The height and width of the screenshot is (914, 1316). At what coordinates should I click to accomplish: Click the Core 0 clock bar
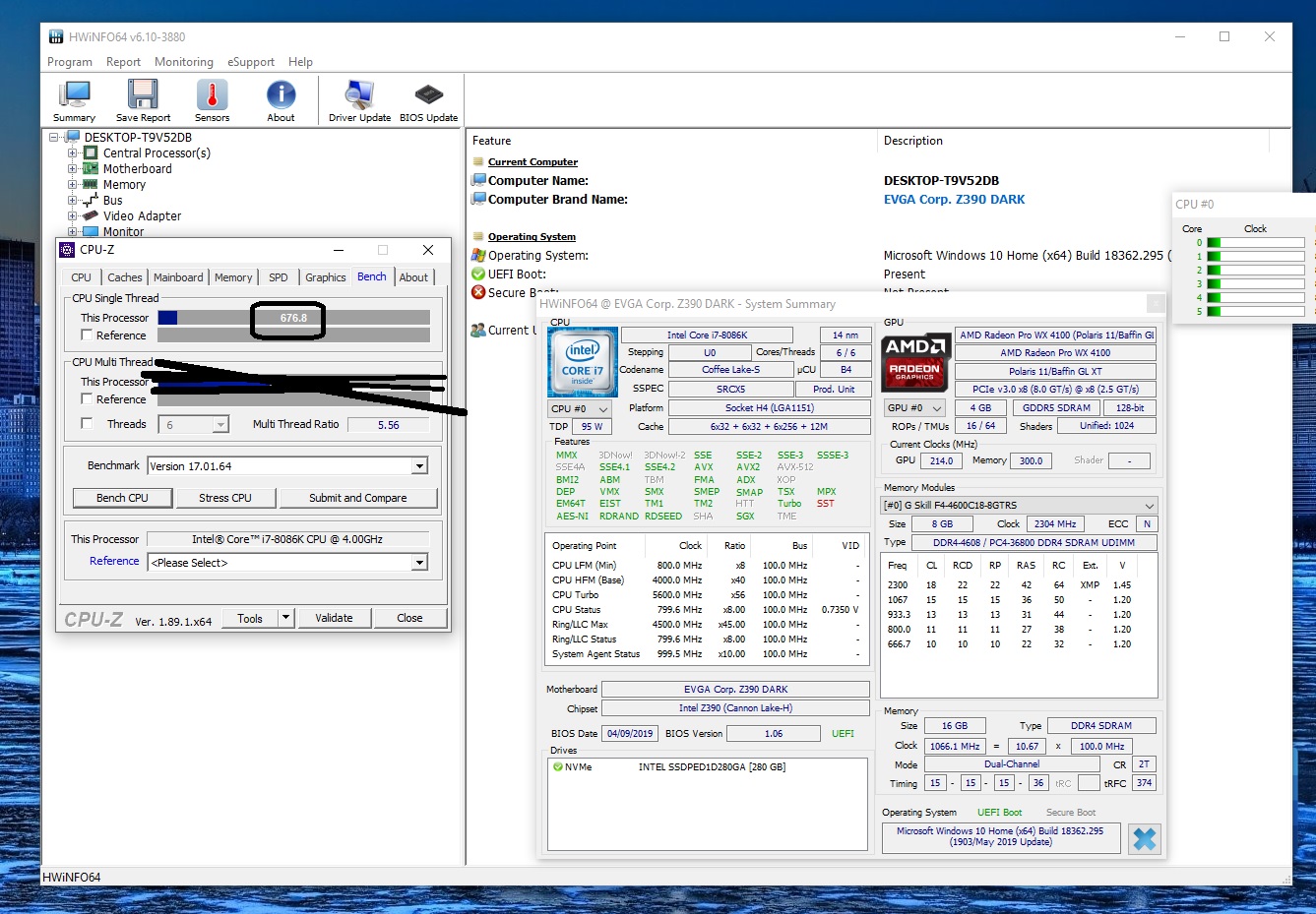(1256, 242)
